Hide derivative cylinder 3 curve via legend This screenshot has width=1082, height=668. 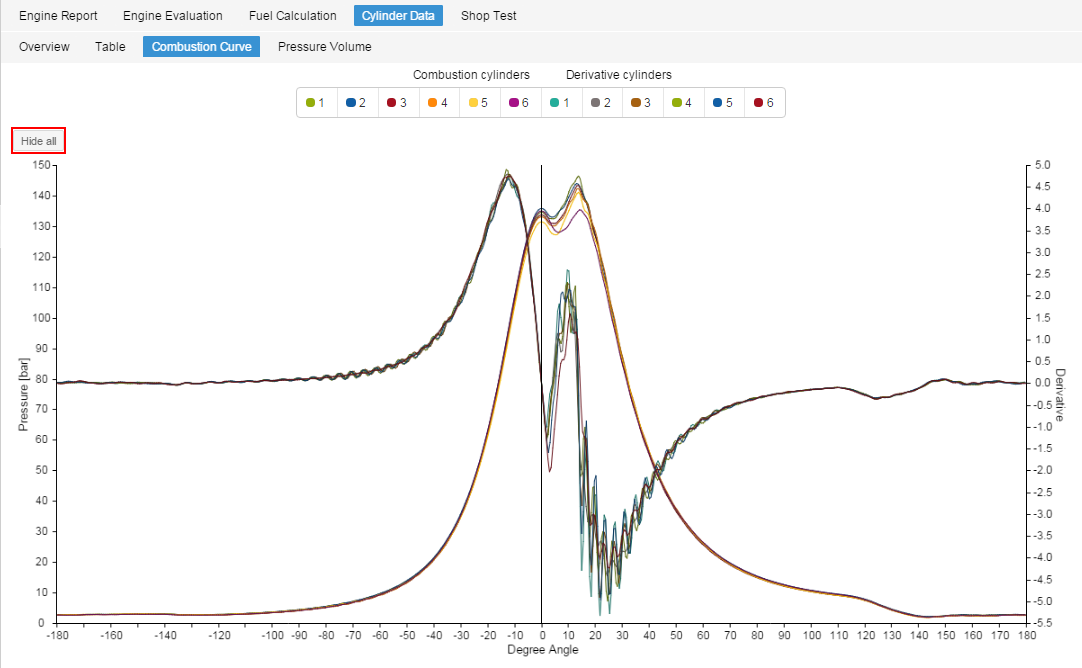pyautogui.click(x=642, y=102)
